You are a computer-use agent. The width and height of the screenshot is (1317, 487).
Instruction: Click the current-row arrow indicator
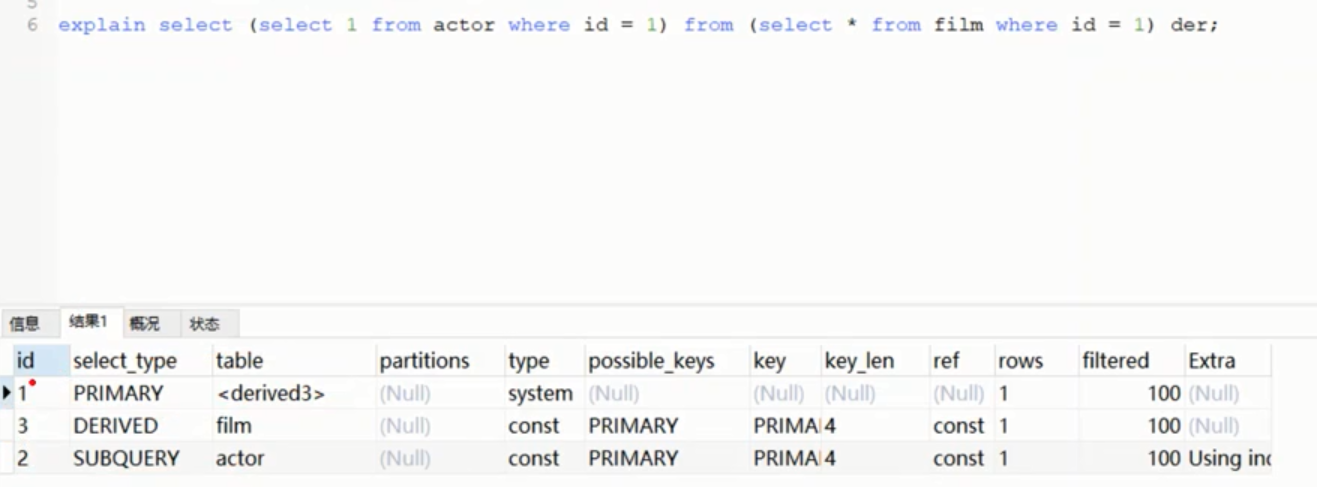pos(8,394)
